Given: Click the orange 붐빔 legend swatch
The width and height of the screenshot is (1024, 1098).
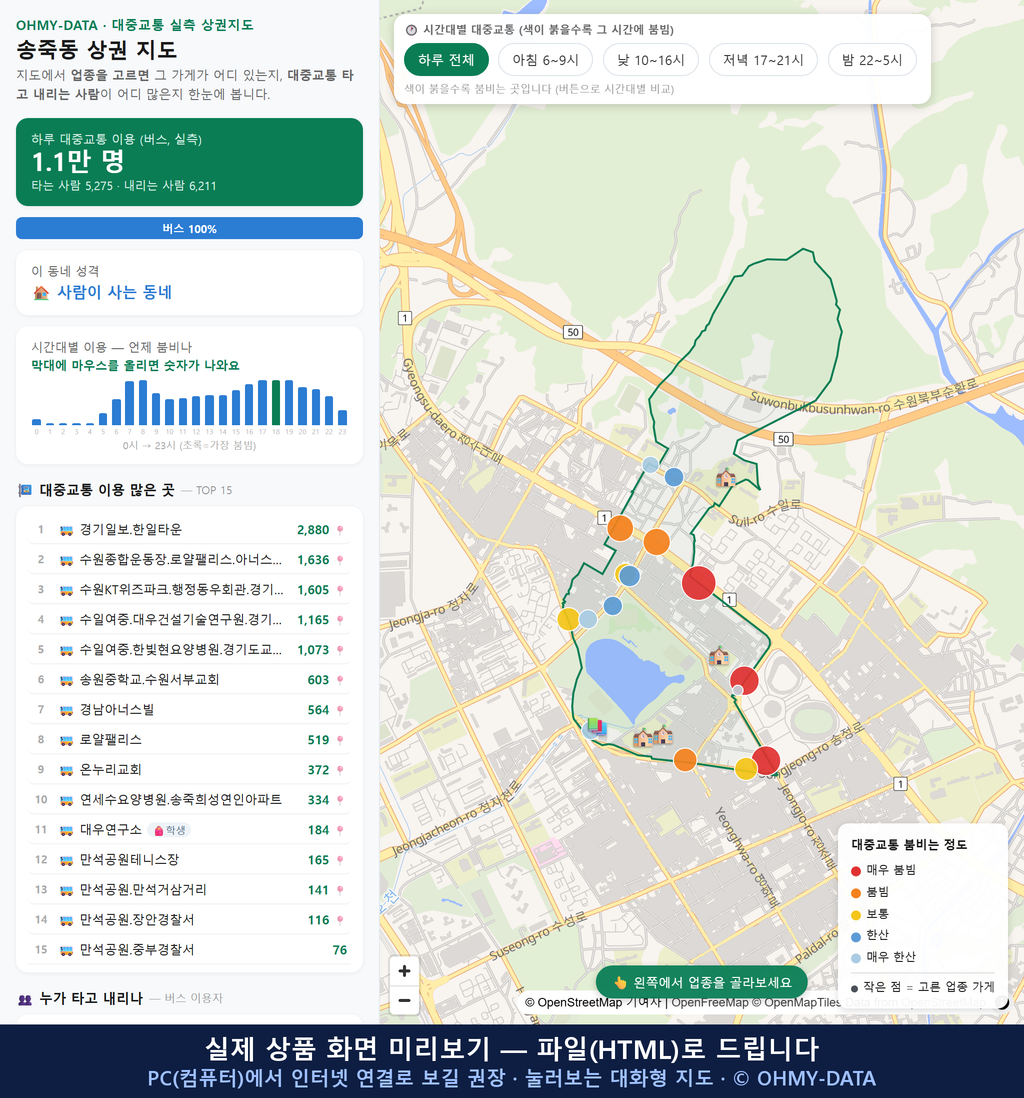Looking at the screenshot, I should (x=855, y=893).
